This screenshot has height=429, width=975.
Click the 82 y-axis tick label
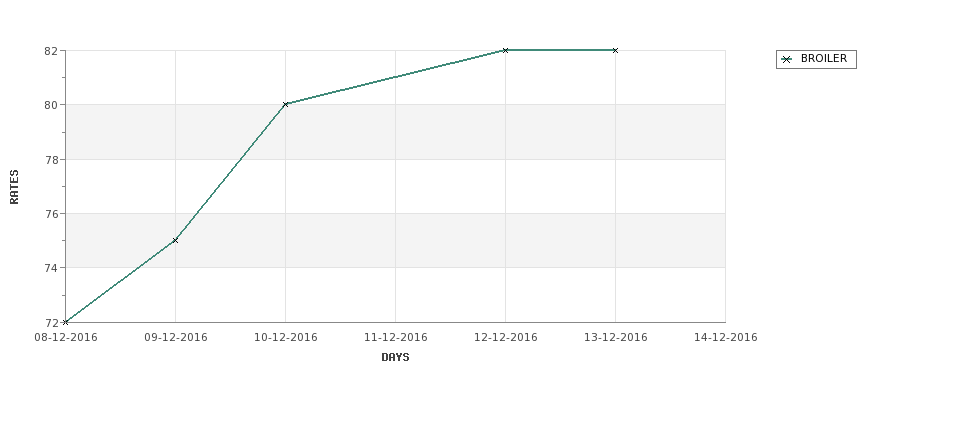[51, 51]
